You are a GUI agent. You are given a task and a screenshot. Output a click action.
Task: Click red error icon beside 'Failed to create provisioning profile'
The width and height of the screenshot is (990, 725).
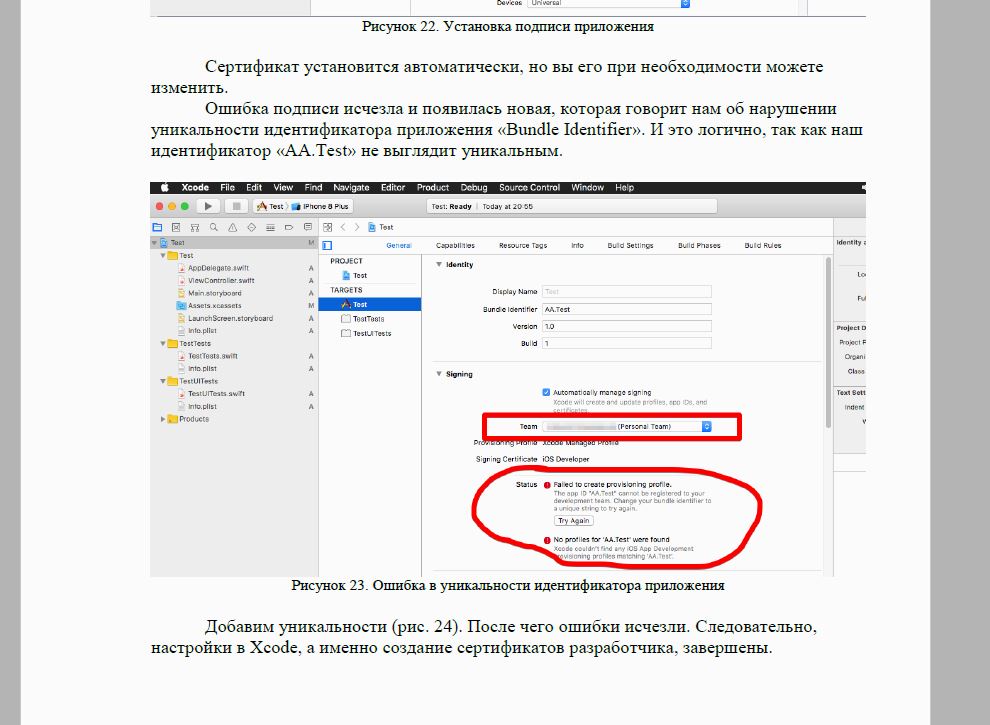[x=547, y=485]
